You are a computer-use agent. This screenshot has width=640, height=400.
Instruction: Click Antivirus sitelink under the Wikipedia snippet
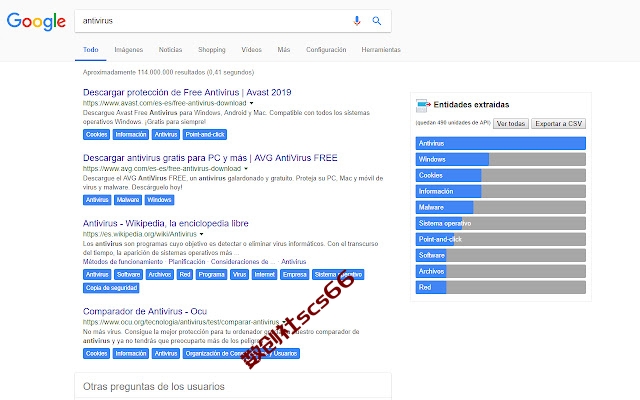tap(293, 262)
